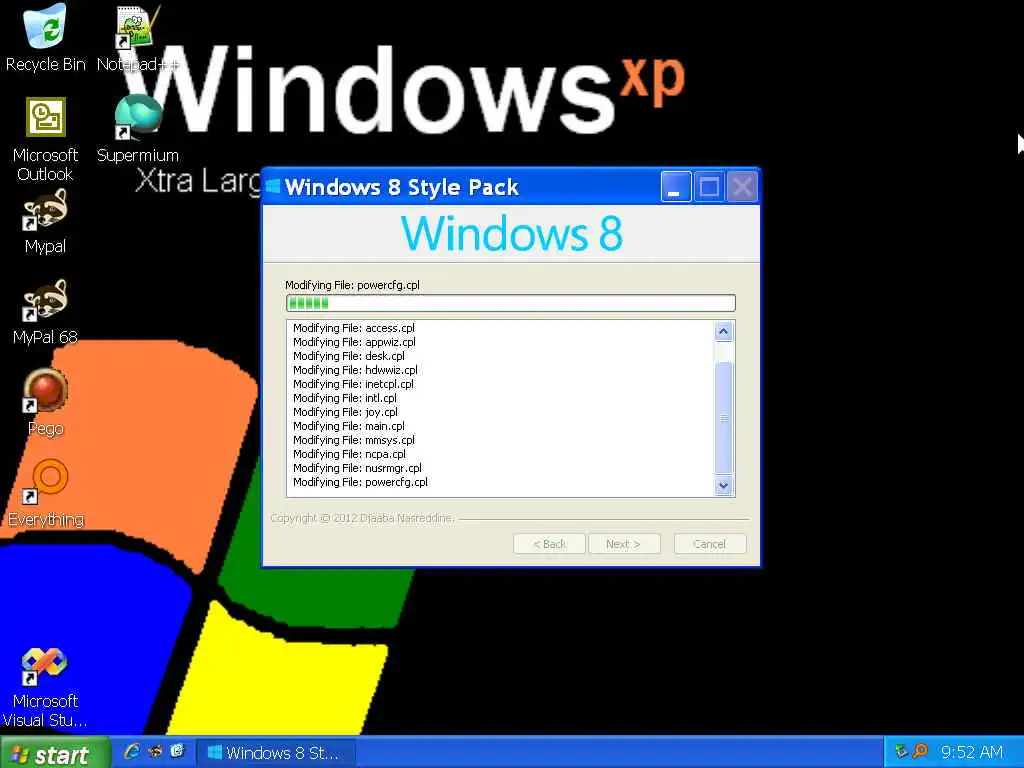Click the green installation progress bar
Screen dimensions: 1024x768
[511, 303]
